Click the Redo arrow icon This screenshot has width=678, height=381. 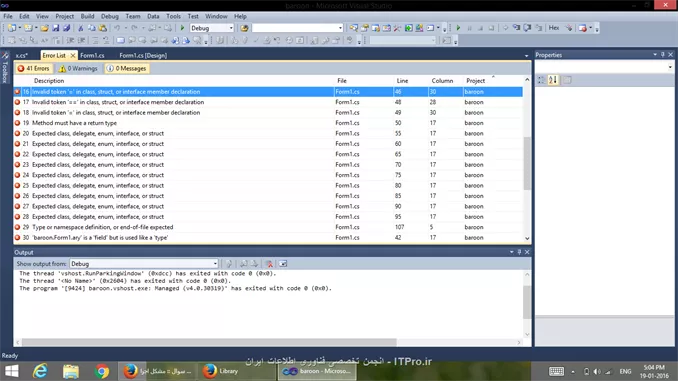point(134,28)
